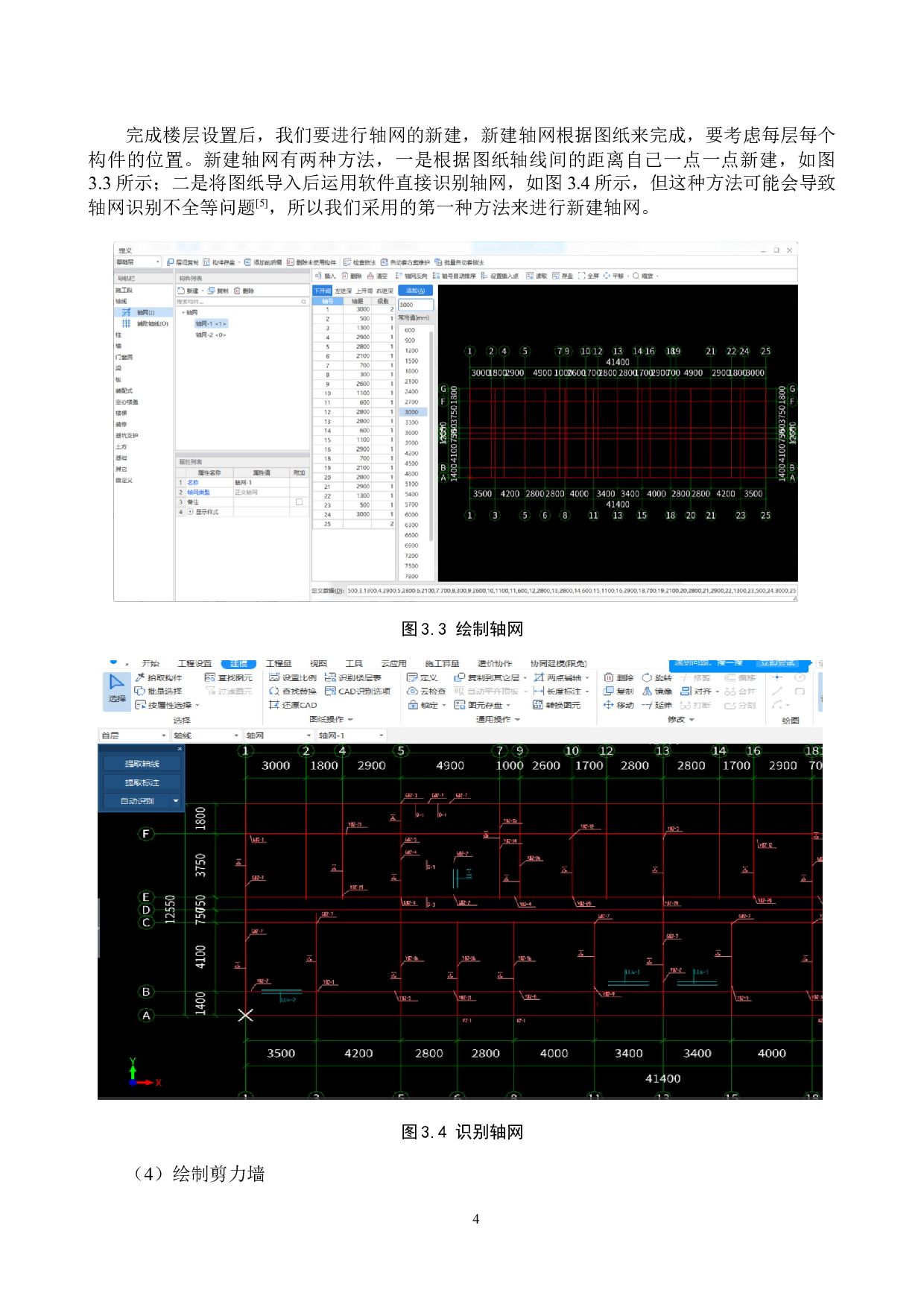This screenshot has width=924, height=1307.
Task: Open the 工程量 ribbon tab
Action: pyautogui.click(x=279, y=663)
